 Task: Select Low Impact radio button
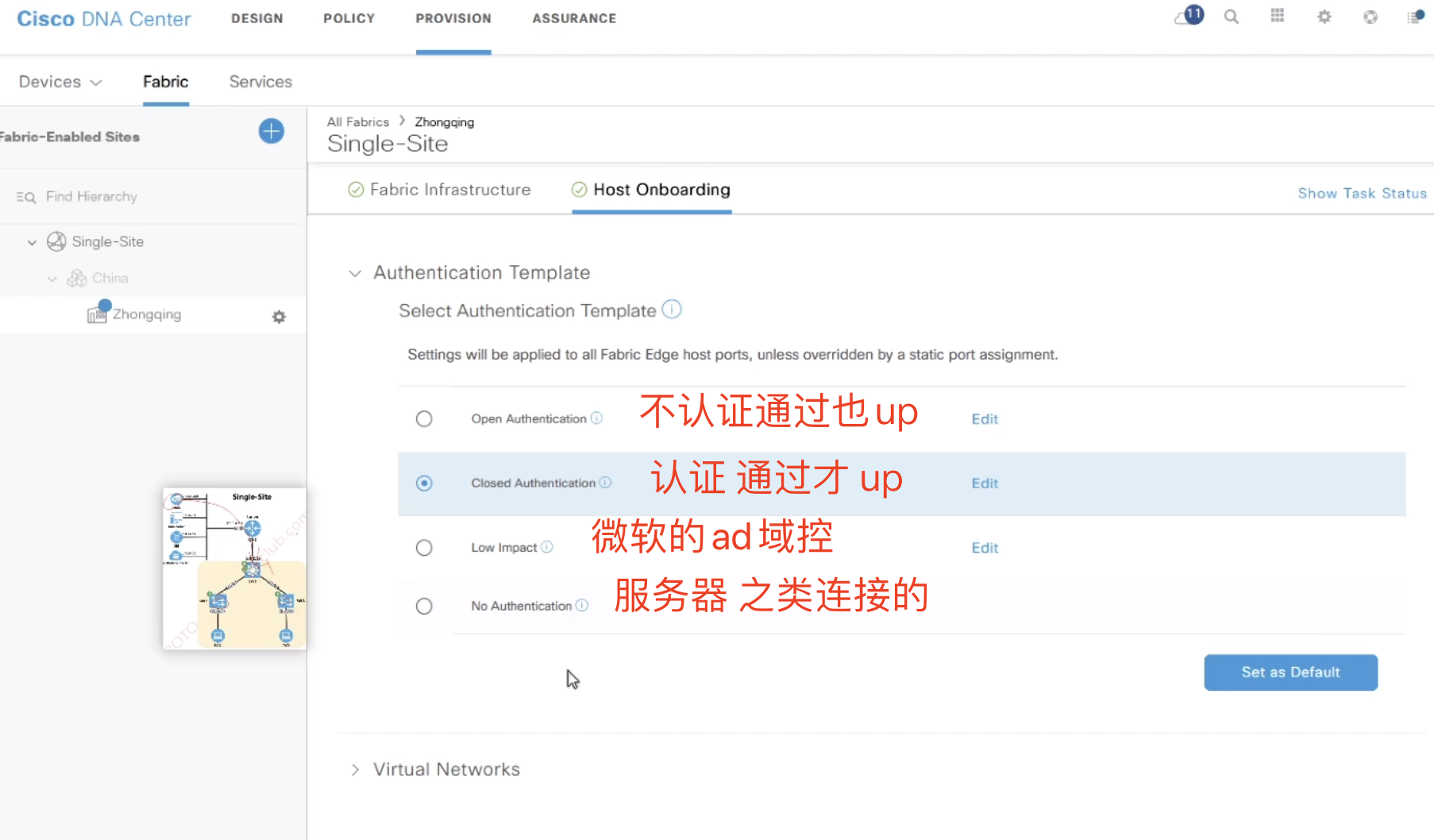point(424,548)
